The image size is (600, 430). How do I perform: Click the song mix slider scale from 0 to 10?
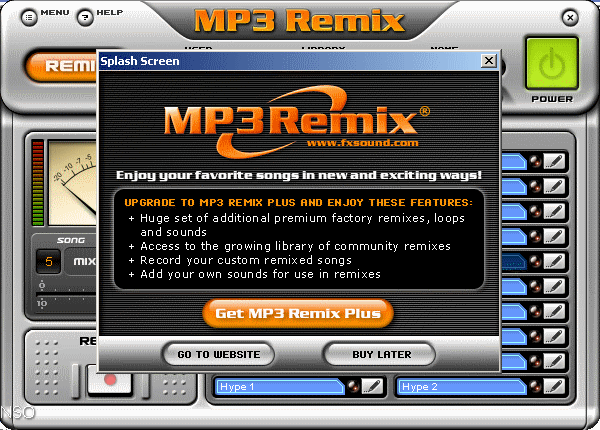coord(67,295)
